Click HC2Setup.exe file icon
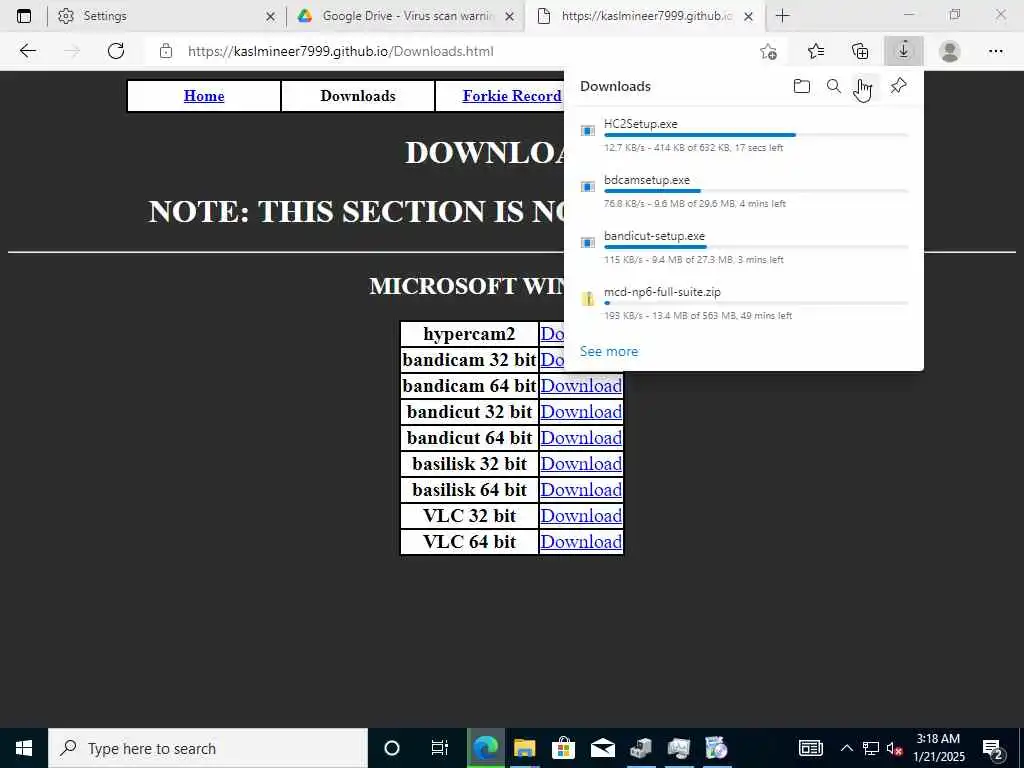Image resolution: width=1024 pixels, height=768 pixels. pyautogui.click(x=588, y=131)
